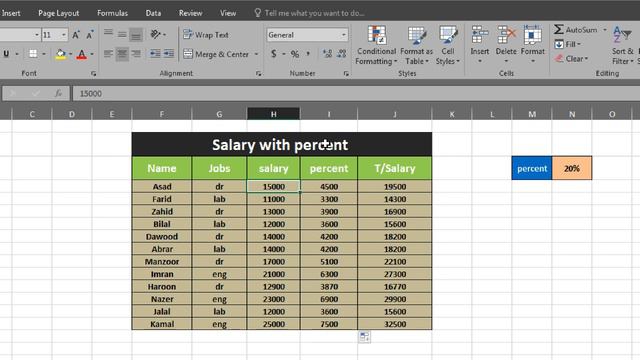Open Data tab
Image resolution: width=640 pixels, height=360 pixels.
tap(153, 13)
